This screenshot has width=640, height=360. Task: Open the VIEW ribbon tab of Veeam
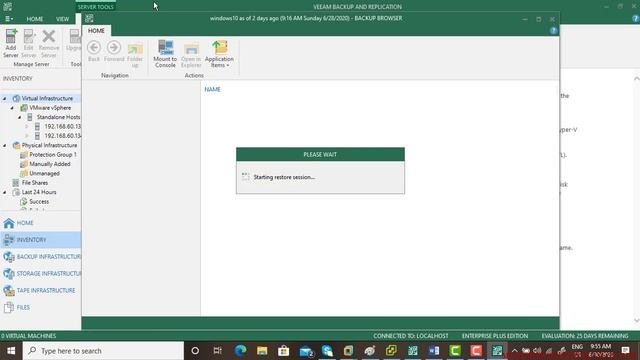point(62,19)
